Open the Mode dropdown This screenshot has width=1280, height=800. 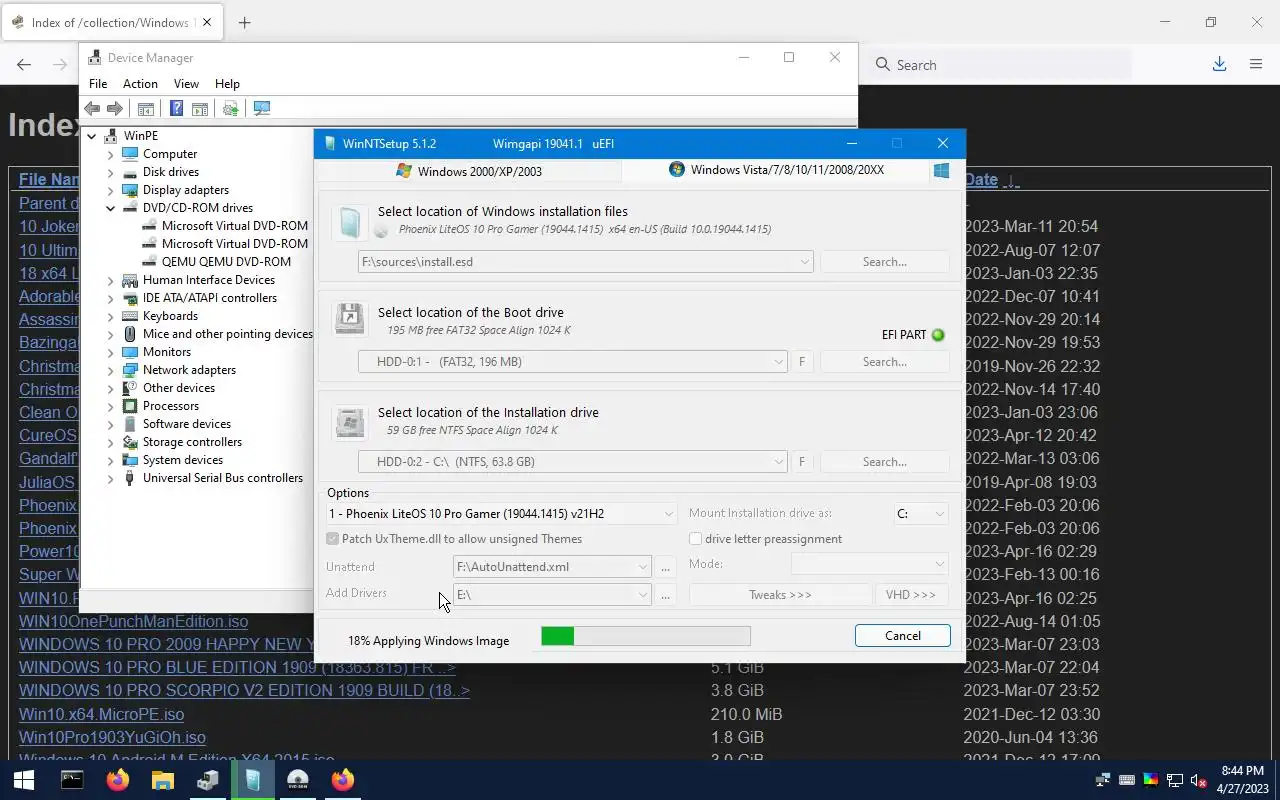tap(869, 564)
